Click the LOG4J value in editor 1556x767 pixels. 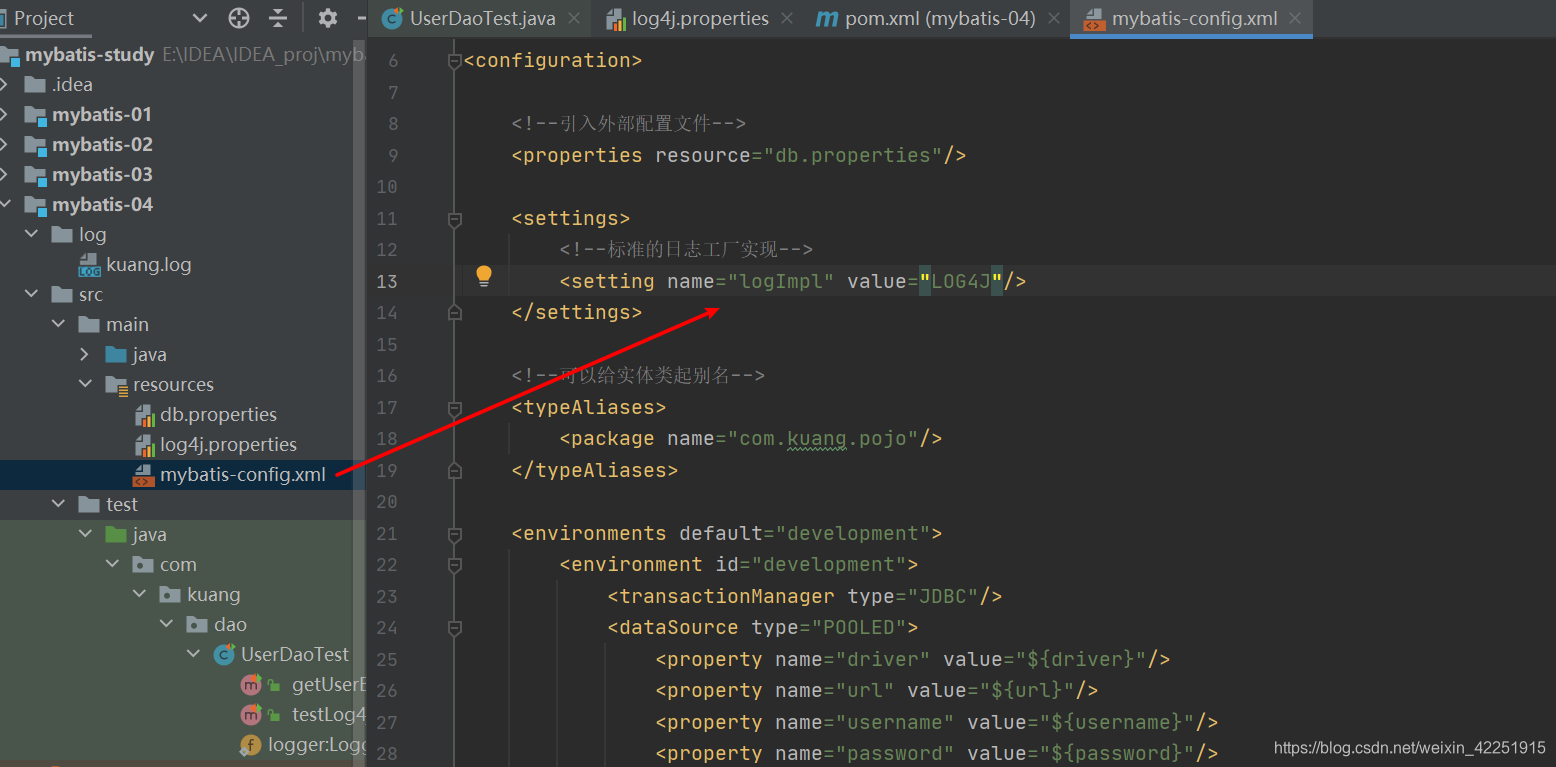click(x=961, y=281)
